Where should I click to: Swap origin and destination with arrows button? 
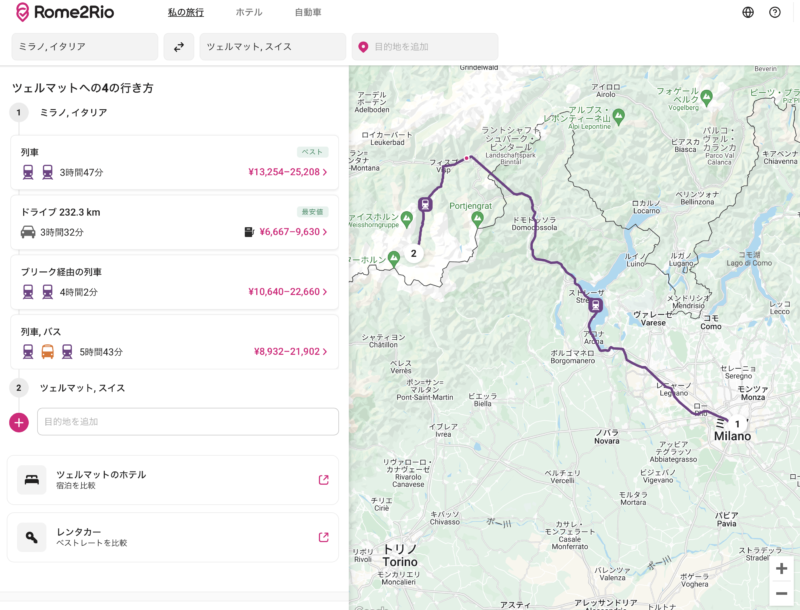pos(179,47)
